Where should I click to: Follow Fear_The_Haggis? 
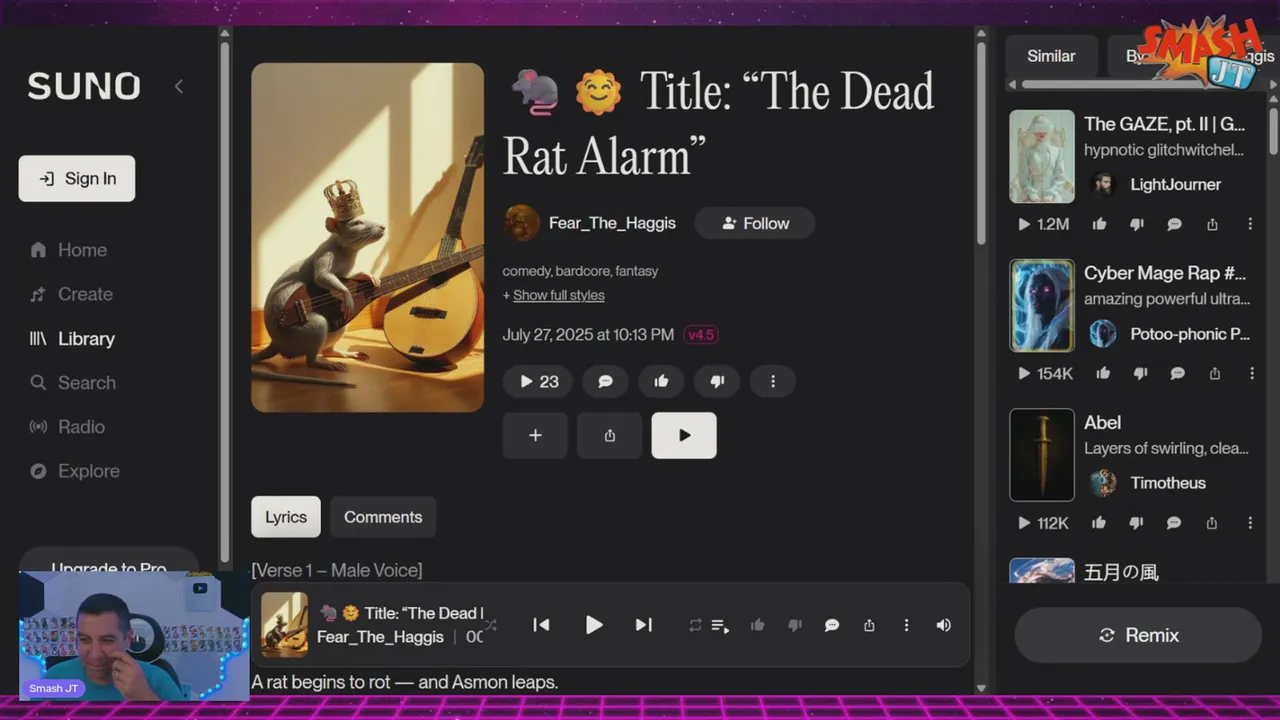[x=755, y=223]
